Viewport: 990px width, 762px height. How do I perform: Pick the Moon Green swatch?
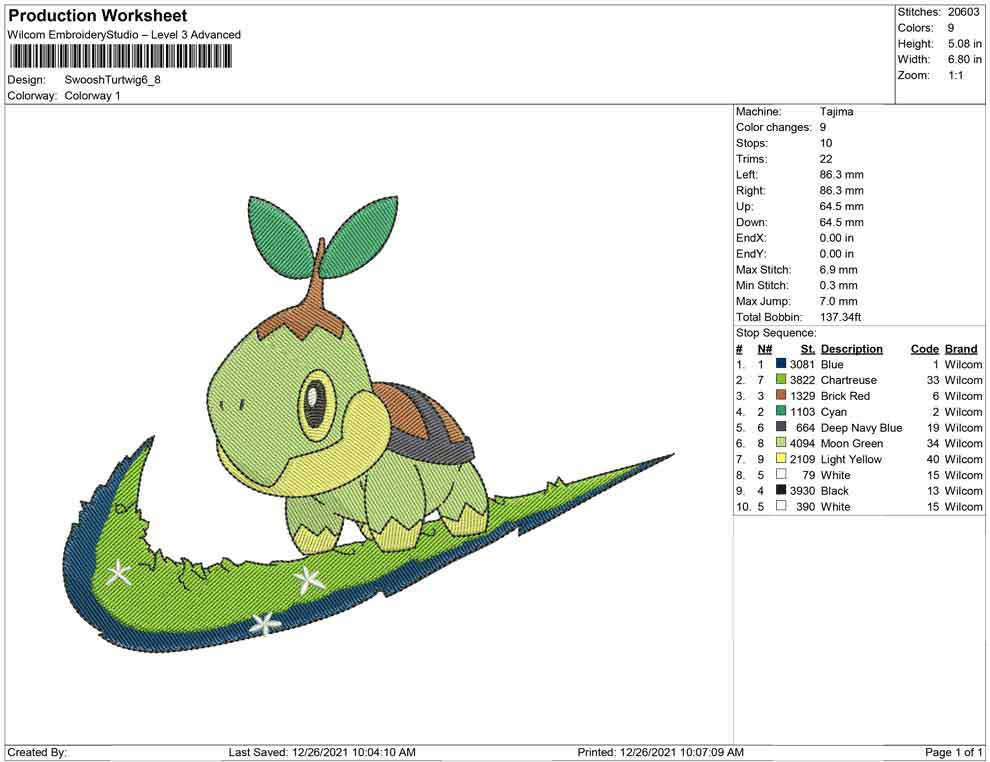781,443
